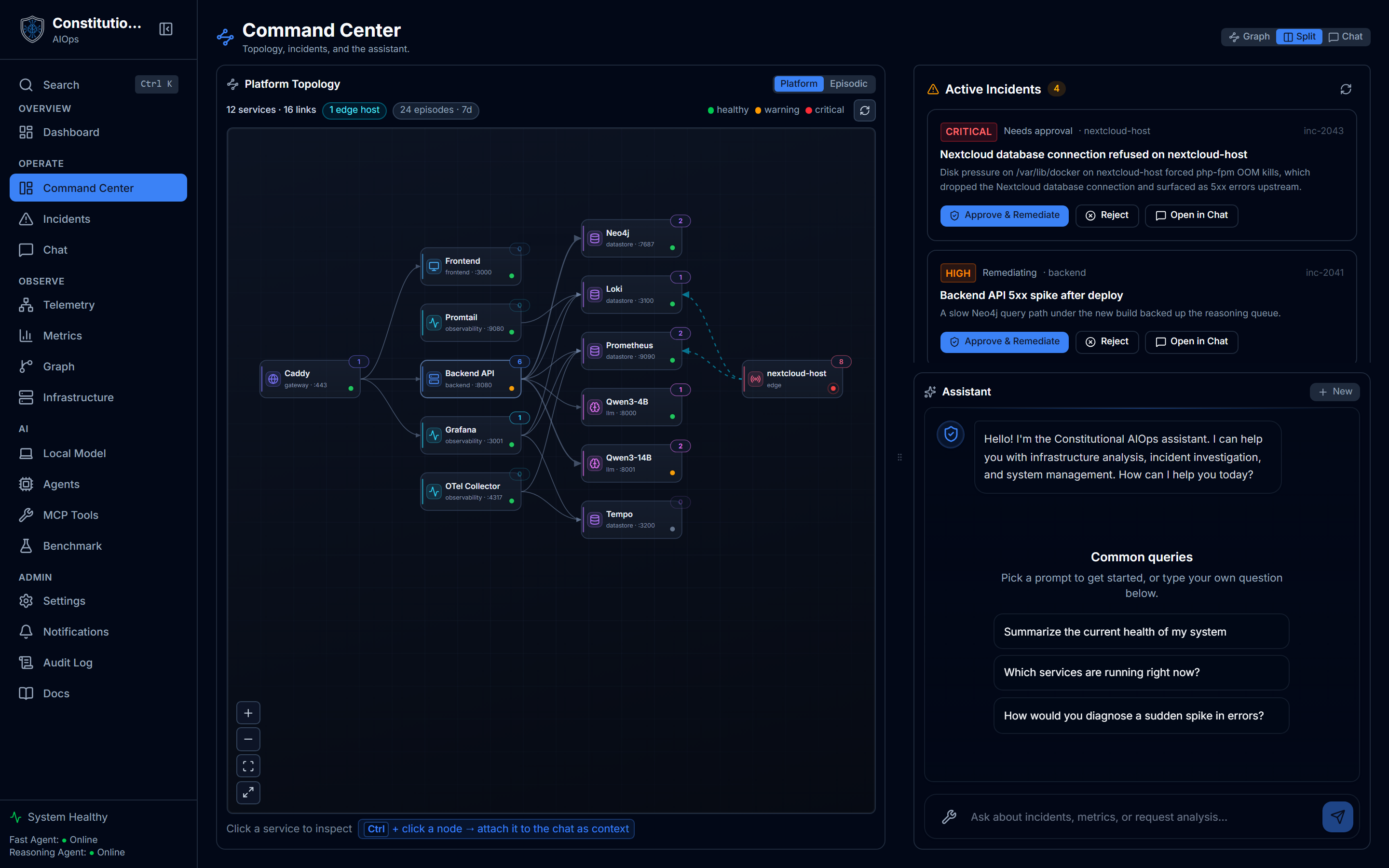
Task: Switch topology to Platform mode
Action: [x=798, y=84]
